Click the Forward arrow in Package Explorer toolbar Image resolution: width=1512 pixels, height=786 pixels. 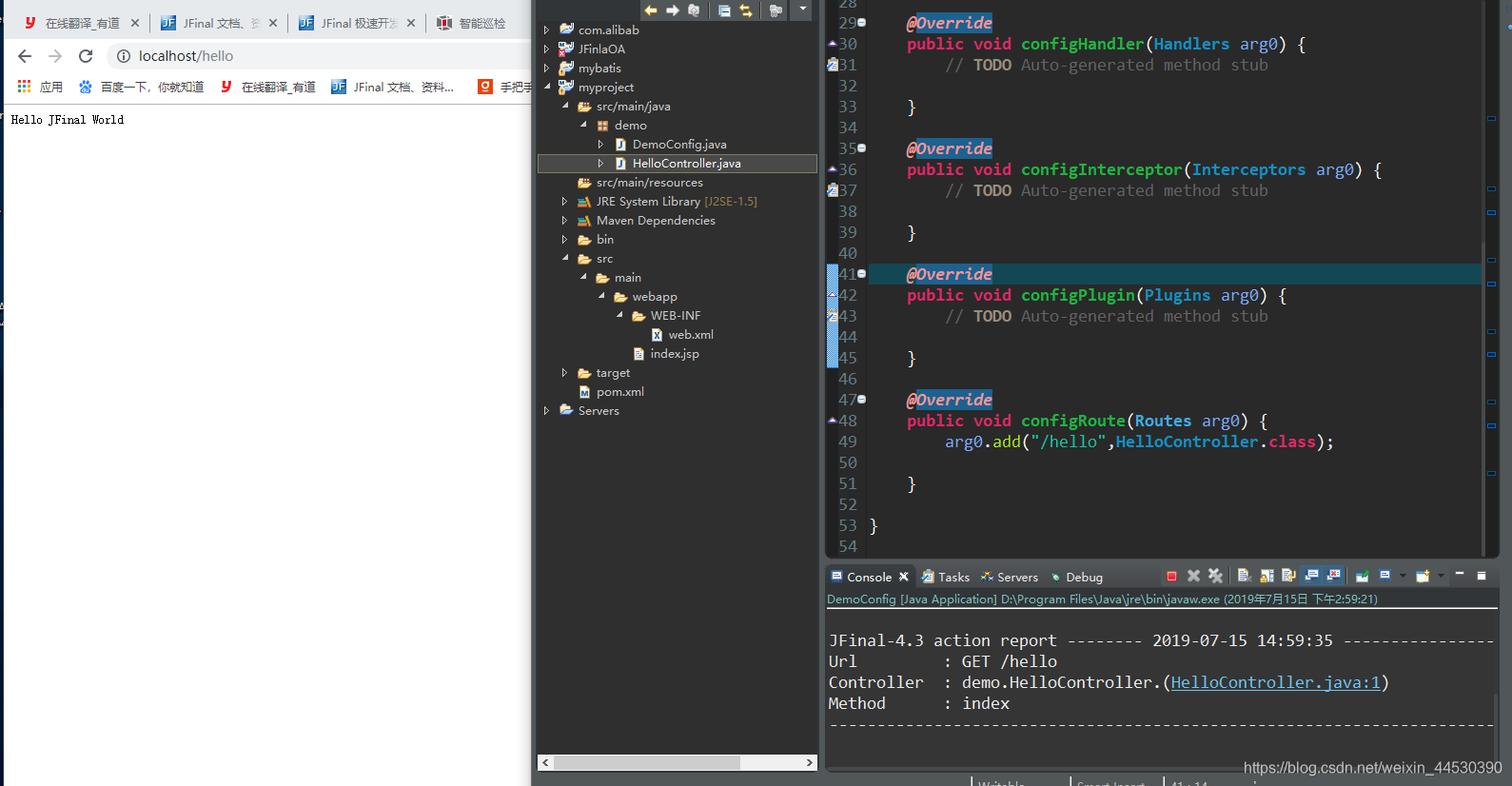[673, 10]
